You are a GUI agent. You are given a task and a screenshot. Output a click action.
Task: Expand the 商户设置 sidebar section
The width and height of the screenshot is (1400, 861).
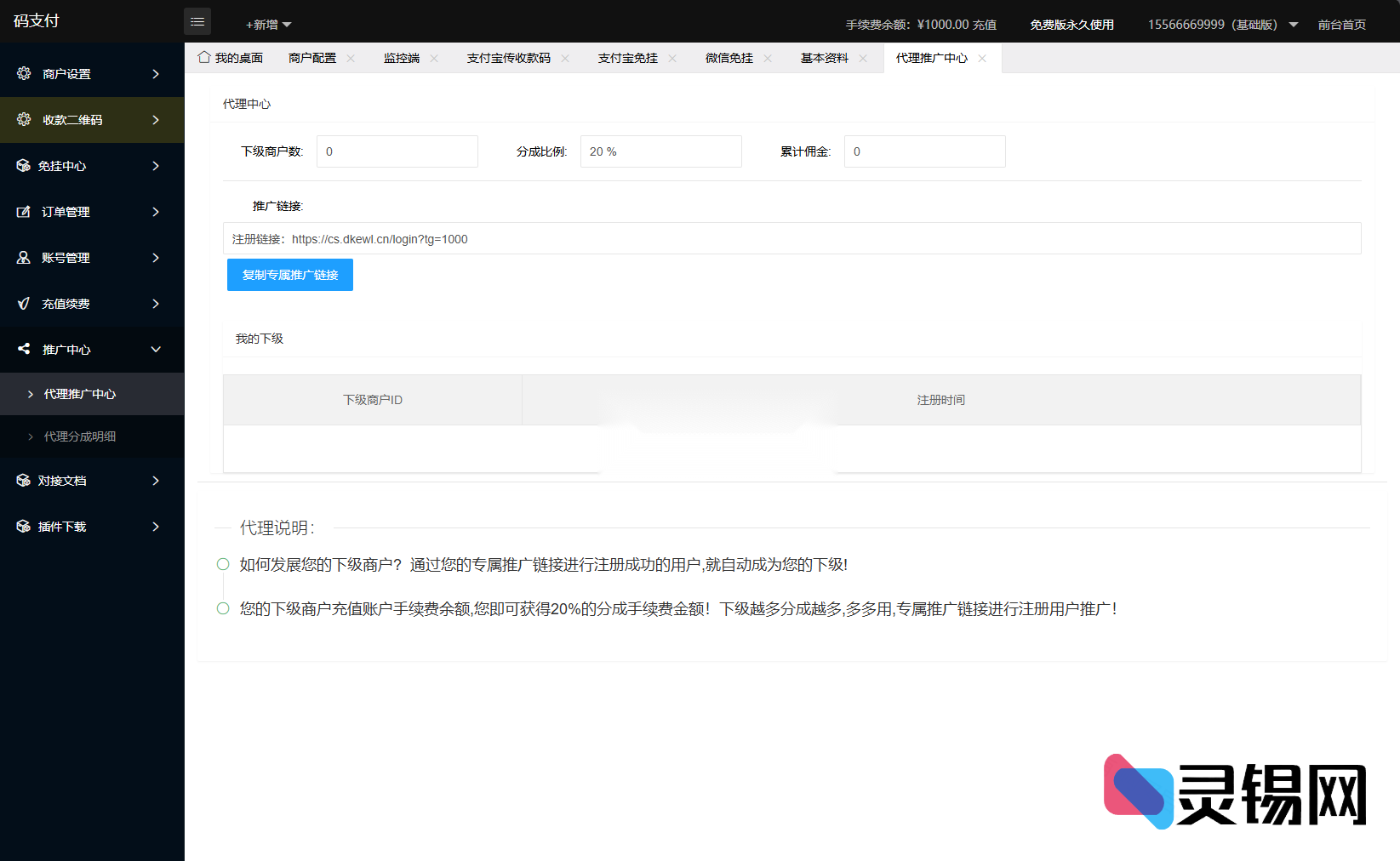click(x=156, y=73)
